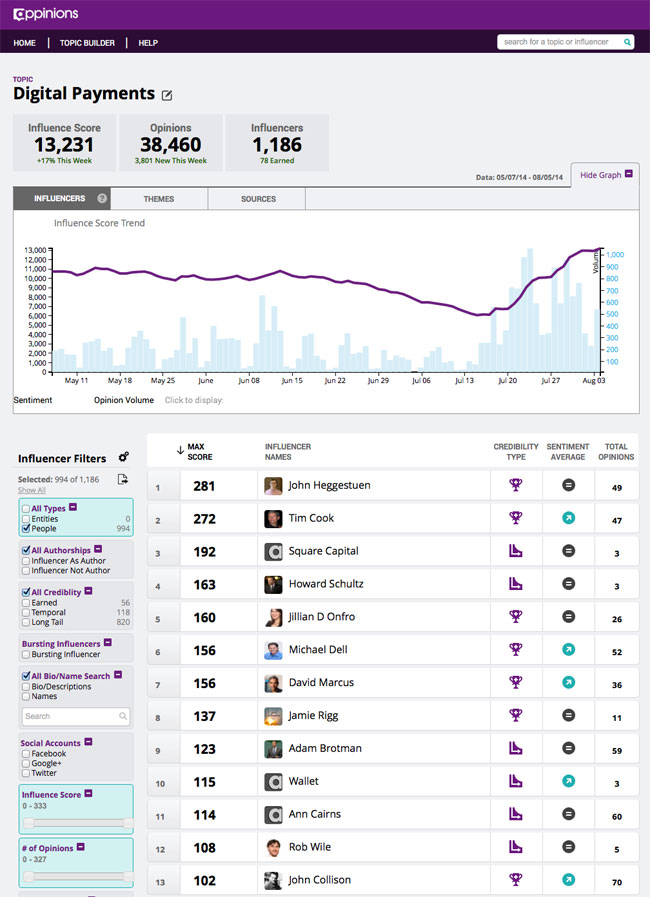Click the export icon beside Selected count

click(122, 479)
